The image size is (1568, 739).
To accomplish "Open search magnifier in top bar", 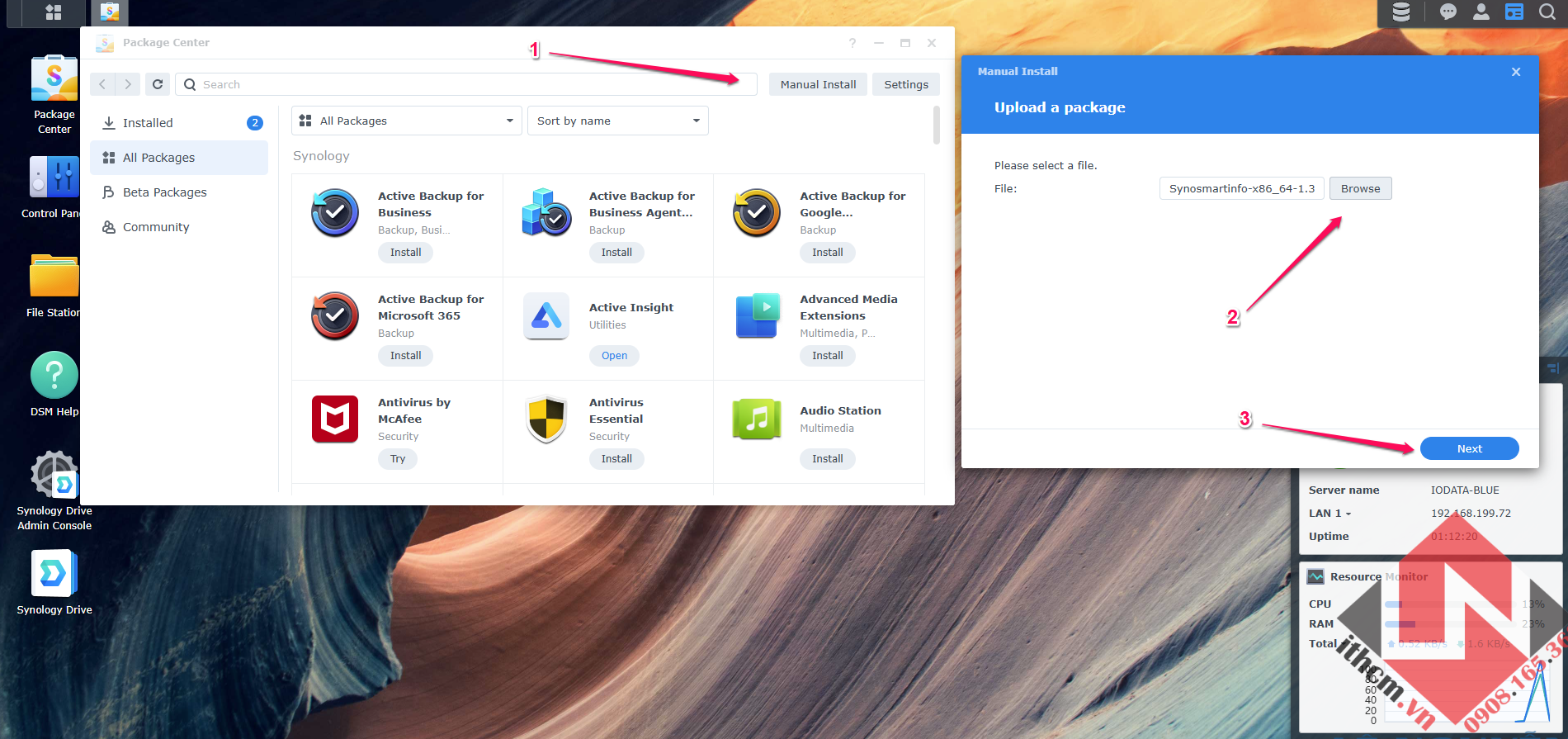I will pos(1547,12).
